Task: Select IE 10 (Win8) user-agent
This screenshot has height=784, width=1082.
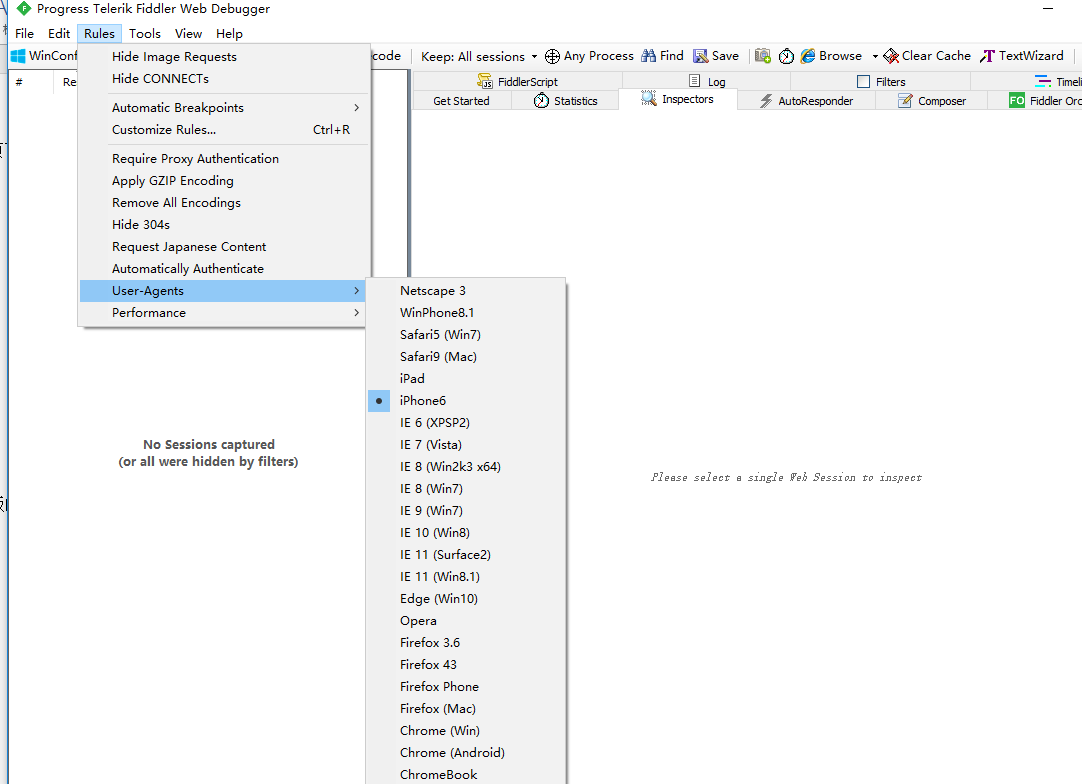Action: pyautogui.click(x=466, y=533)
